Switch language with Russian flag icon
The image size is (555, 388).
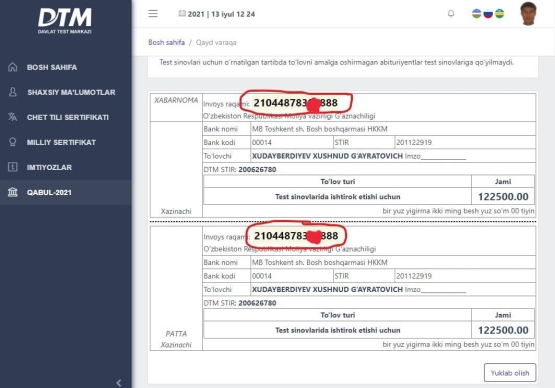click(x=488, y=14)
